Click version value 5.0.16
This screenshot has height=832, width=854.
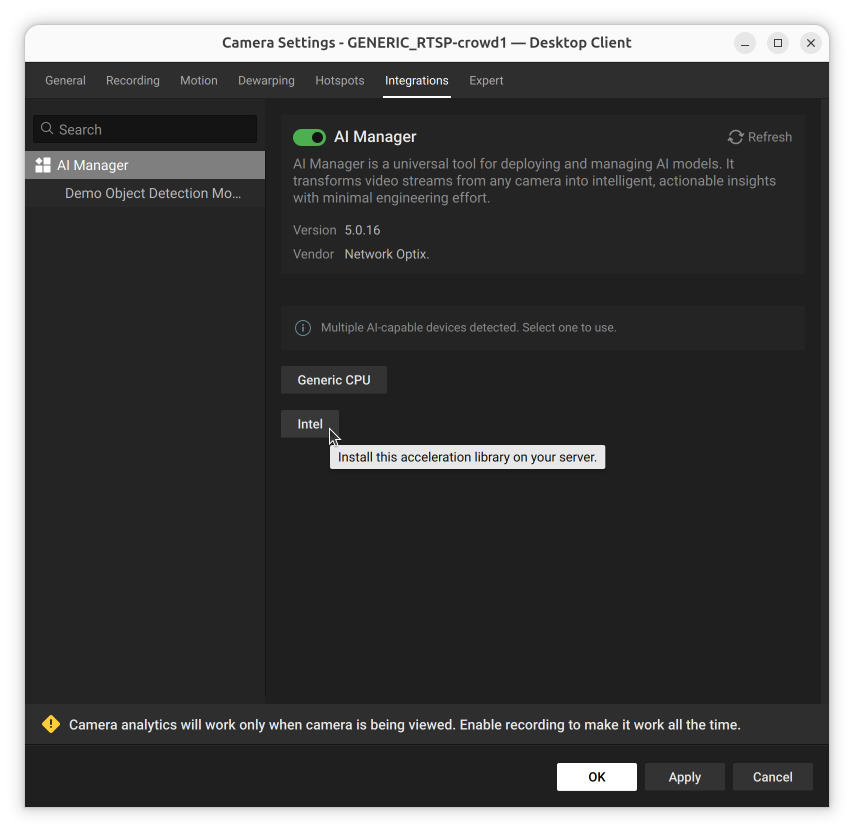tap(362, 230)
